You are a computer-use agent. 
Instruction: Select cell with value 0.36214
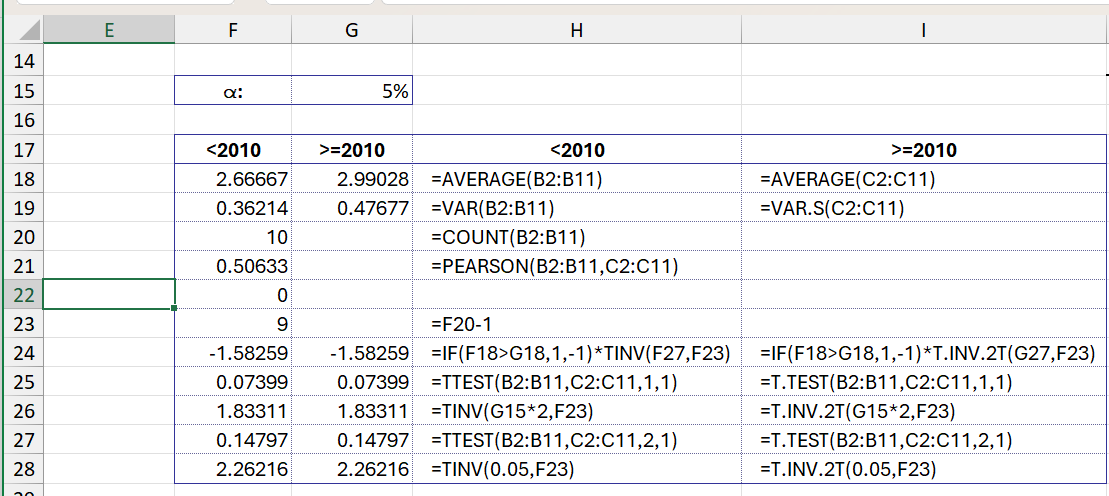click(x=233, y=208)
